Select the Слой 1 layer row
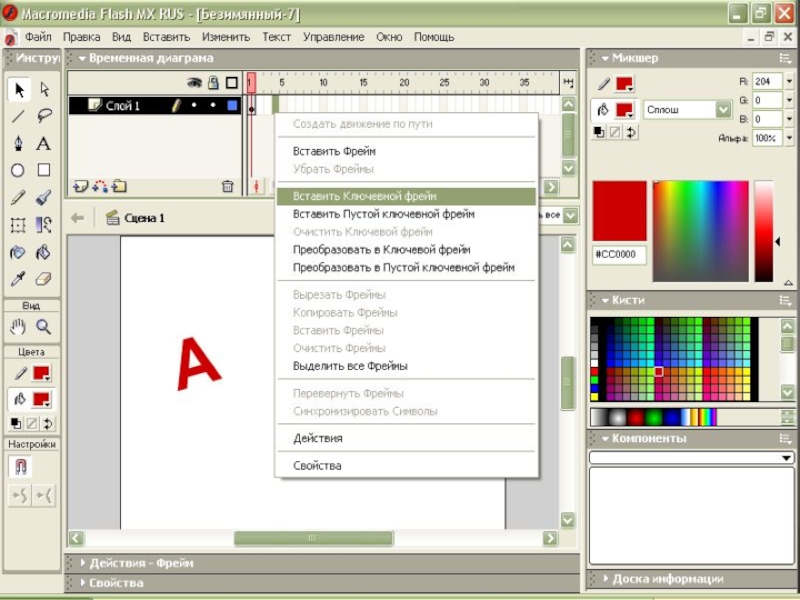Viewport: 800px width, 600px height. coord(155,106)
